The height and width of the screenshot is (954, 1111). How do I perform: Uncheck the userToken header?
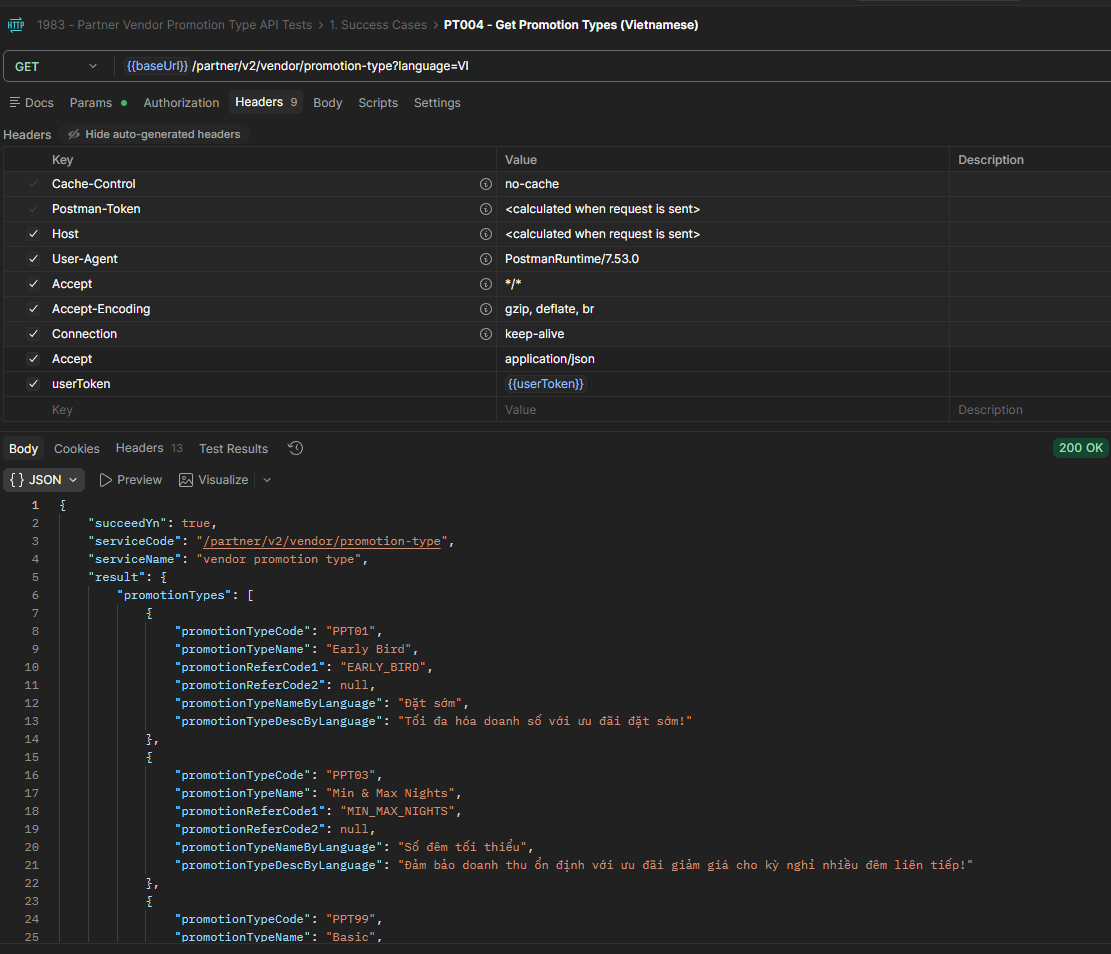pos(33,384)
